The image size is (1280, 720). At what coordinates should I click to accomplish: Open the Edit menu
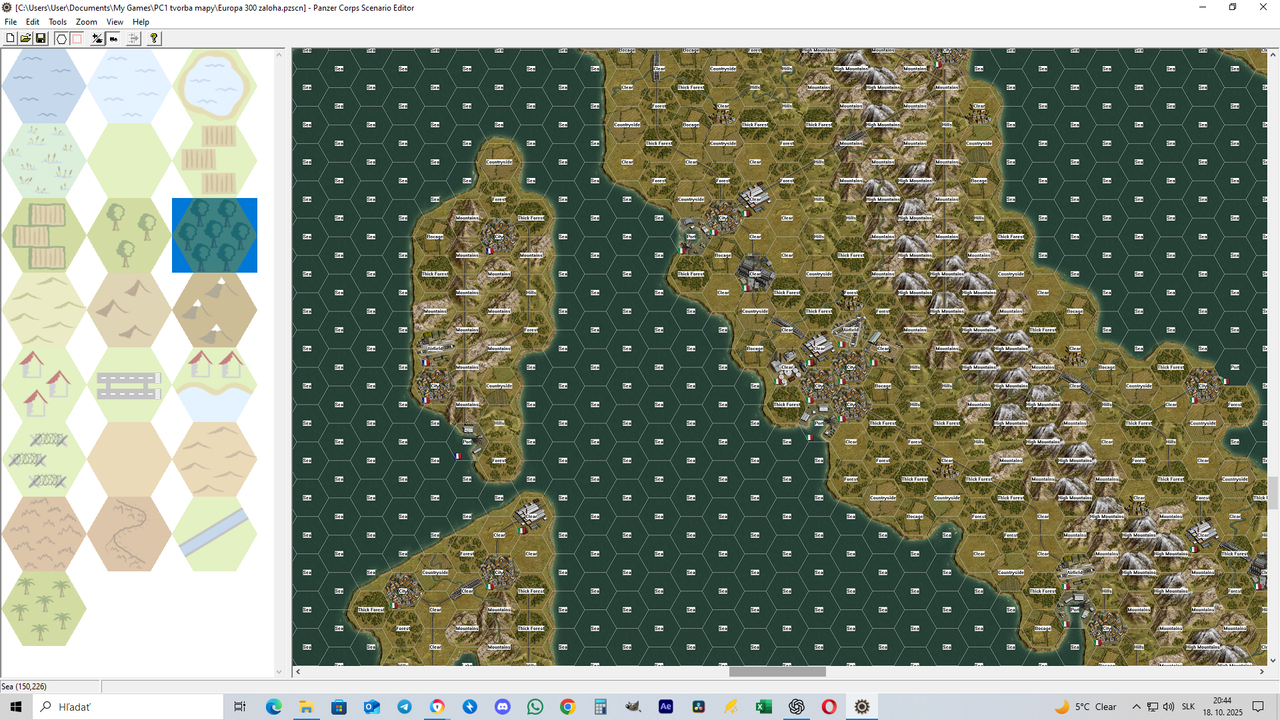[x=33, y=22]
